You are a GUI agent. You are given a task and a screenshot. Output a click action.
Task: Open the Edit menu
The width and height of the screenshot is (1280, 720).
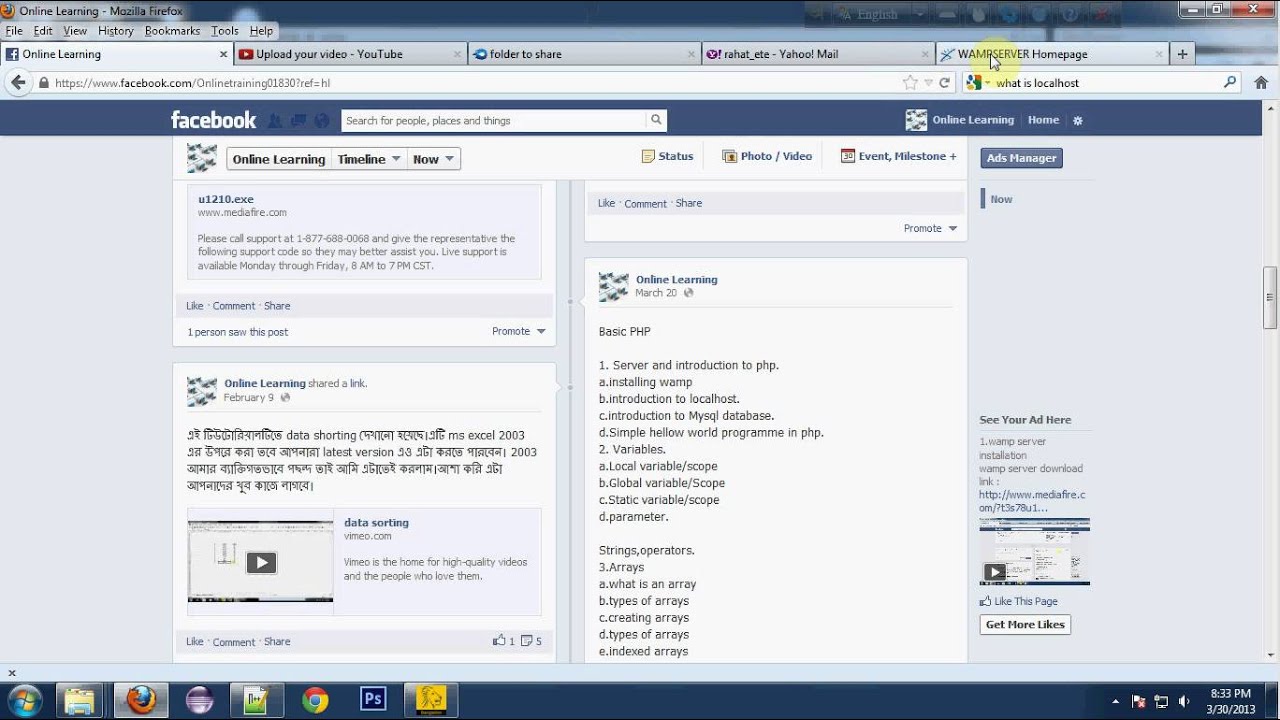pos(43,31)
